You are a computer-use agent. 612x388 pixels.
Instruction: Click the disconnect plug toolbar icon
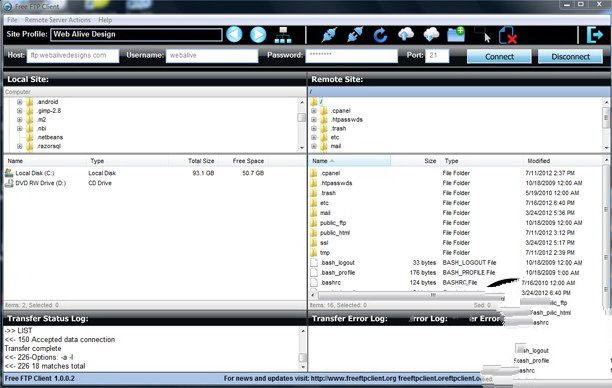355,35
